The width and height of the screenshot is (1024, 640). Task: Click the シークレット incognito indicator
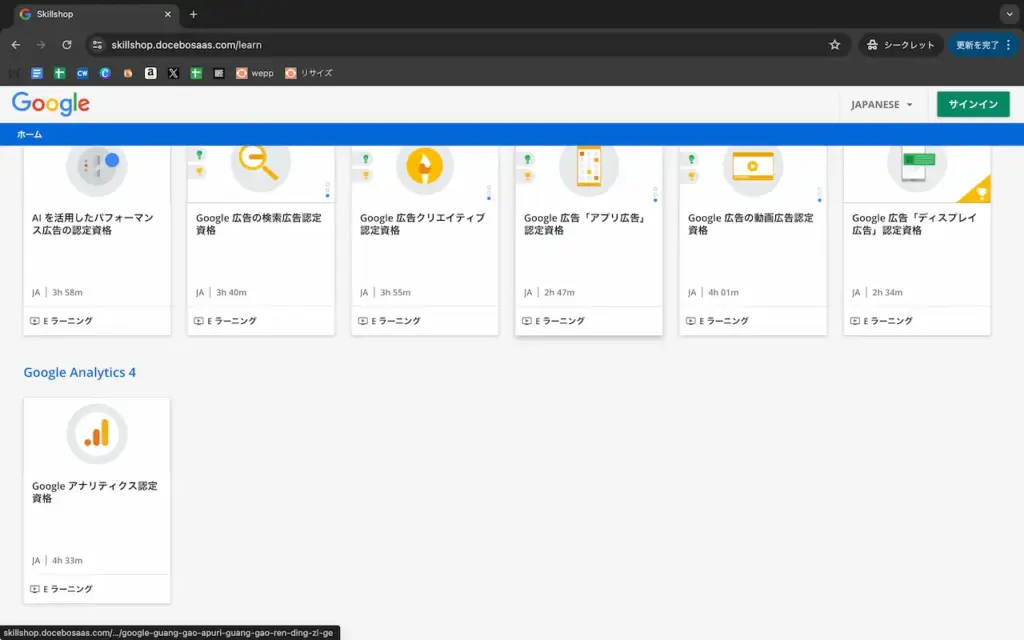(901, 45)
